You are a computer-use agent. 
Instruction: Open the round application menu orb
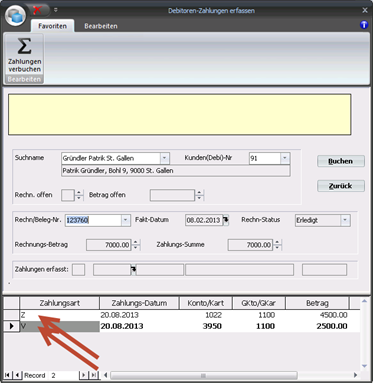pos(15,16)
